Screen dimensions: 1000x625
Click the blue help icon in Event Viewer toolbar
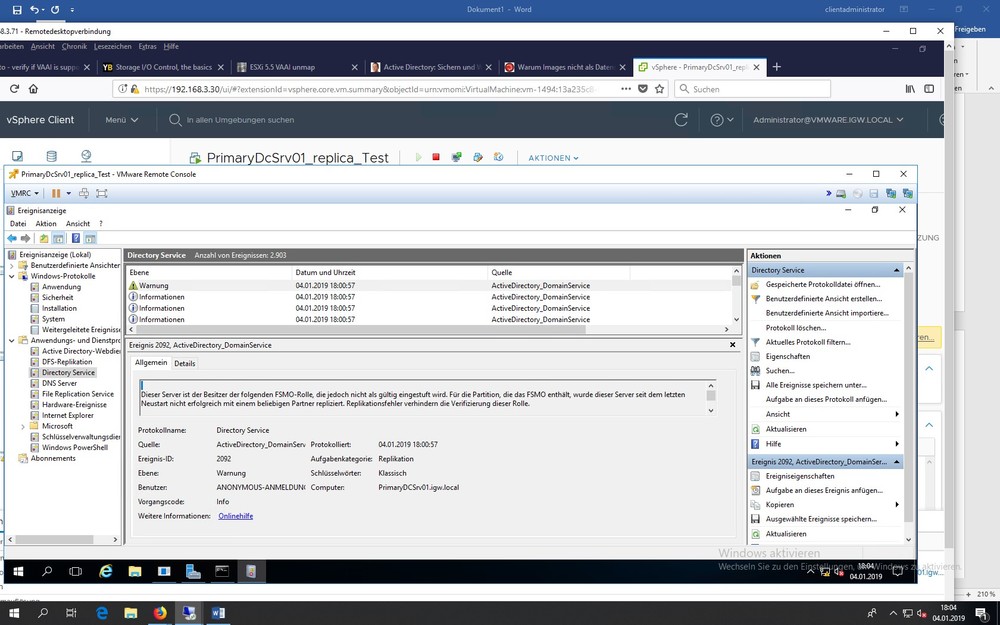pyautogui.click(x=76, y=239)
